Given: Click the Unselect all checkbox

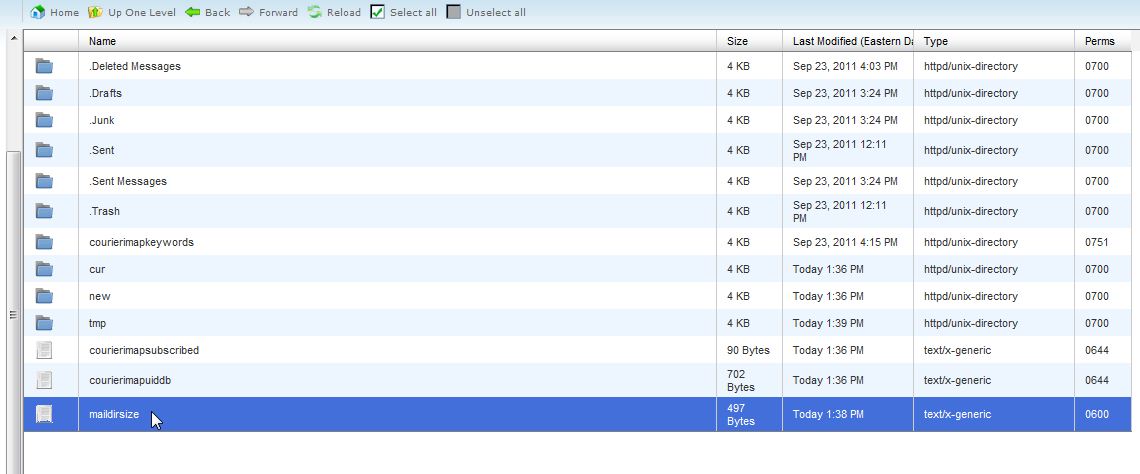Looking at the screenshot, I should tap(454, 12).
